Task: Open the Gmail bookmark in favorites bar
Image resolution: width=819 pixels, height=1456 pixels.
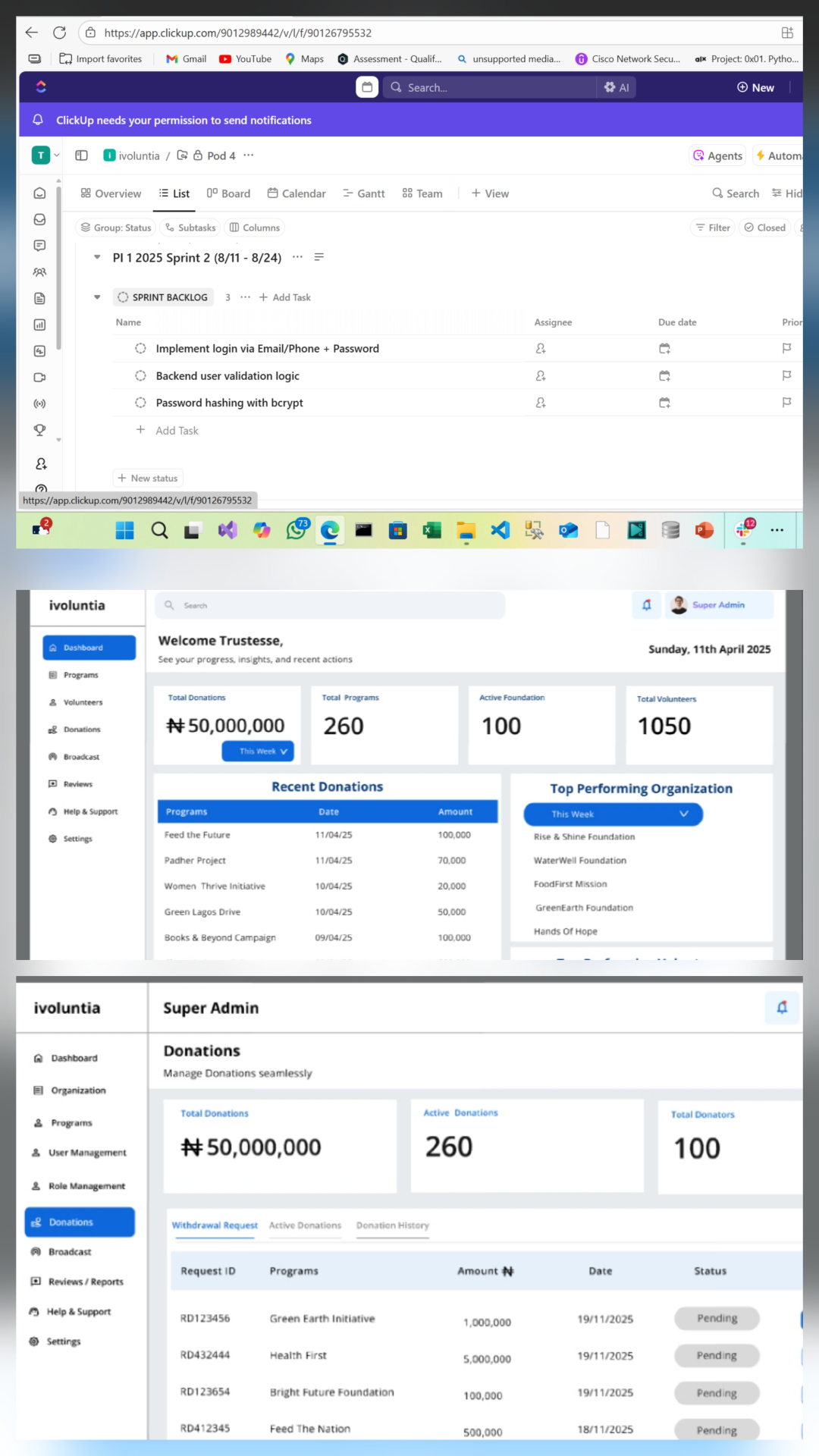Action: pos(186,58)
